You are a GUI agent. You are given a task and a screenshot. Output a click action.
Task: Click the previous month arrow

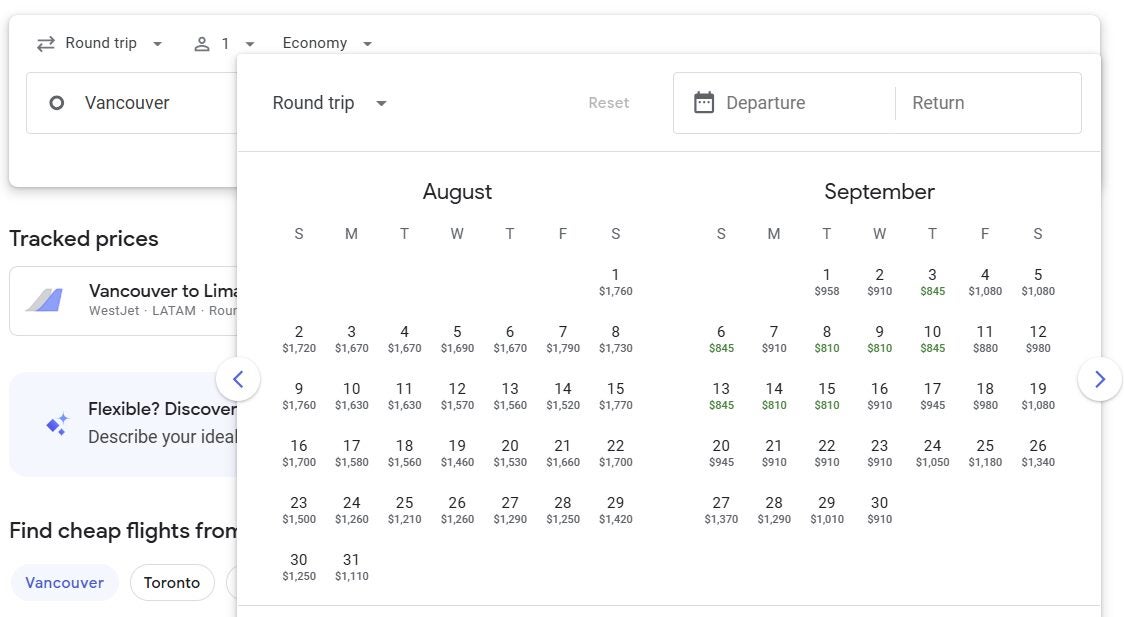tap(238, 379)
